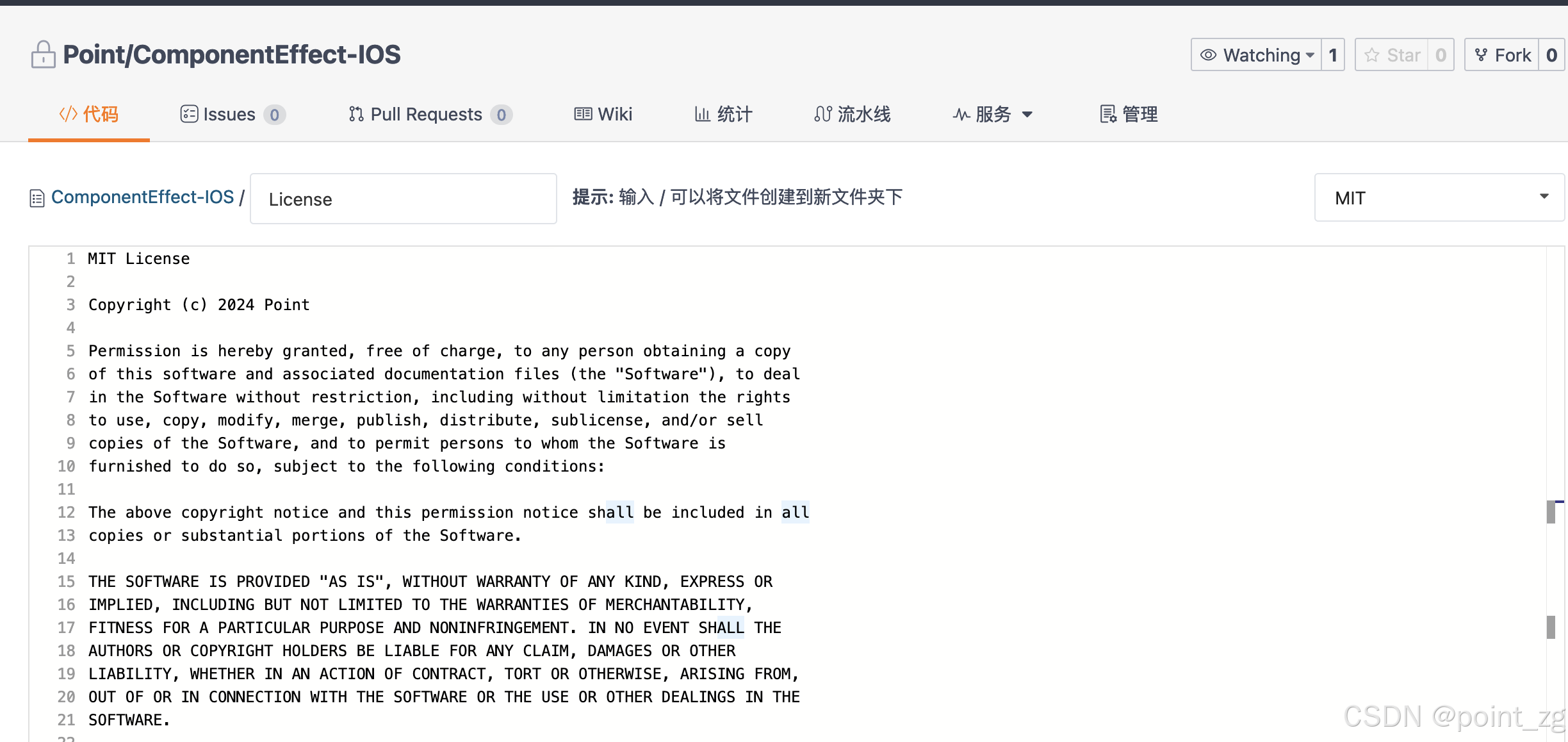Click the chart icon beside 统计

[x=703, y=113]
